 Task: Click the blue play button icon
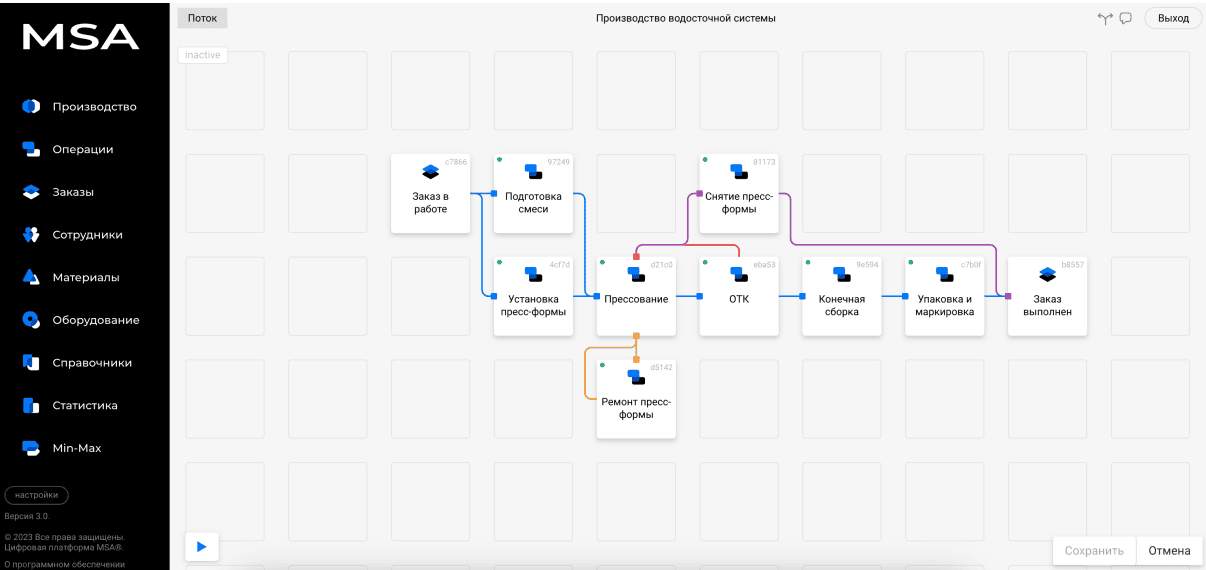(201, 546)
